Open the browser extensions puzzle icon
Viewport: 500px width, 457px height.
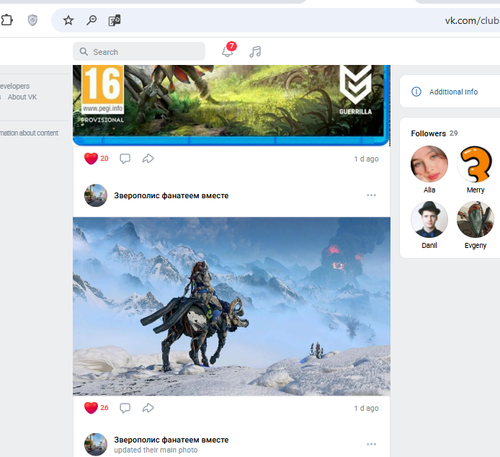6,20
